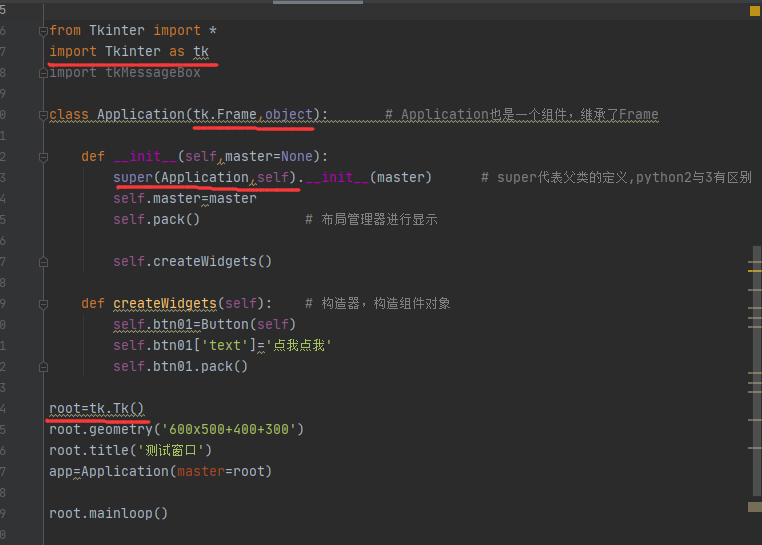Screen dimensions: 762x545
Task: Click 'tk.Frame' in class definition
Action: coord(225,115)
